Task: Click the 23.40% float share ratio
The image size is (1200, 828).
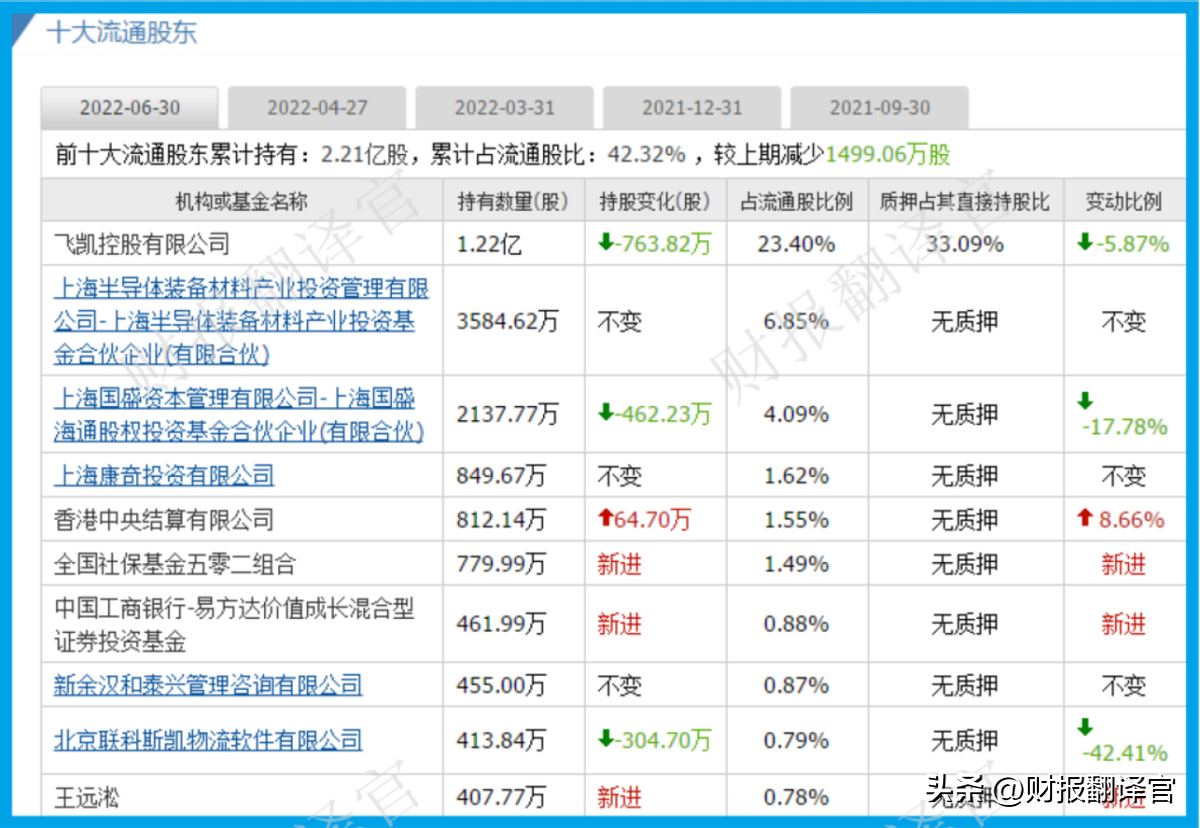Action: click(796, 243)
